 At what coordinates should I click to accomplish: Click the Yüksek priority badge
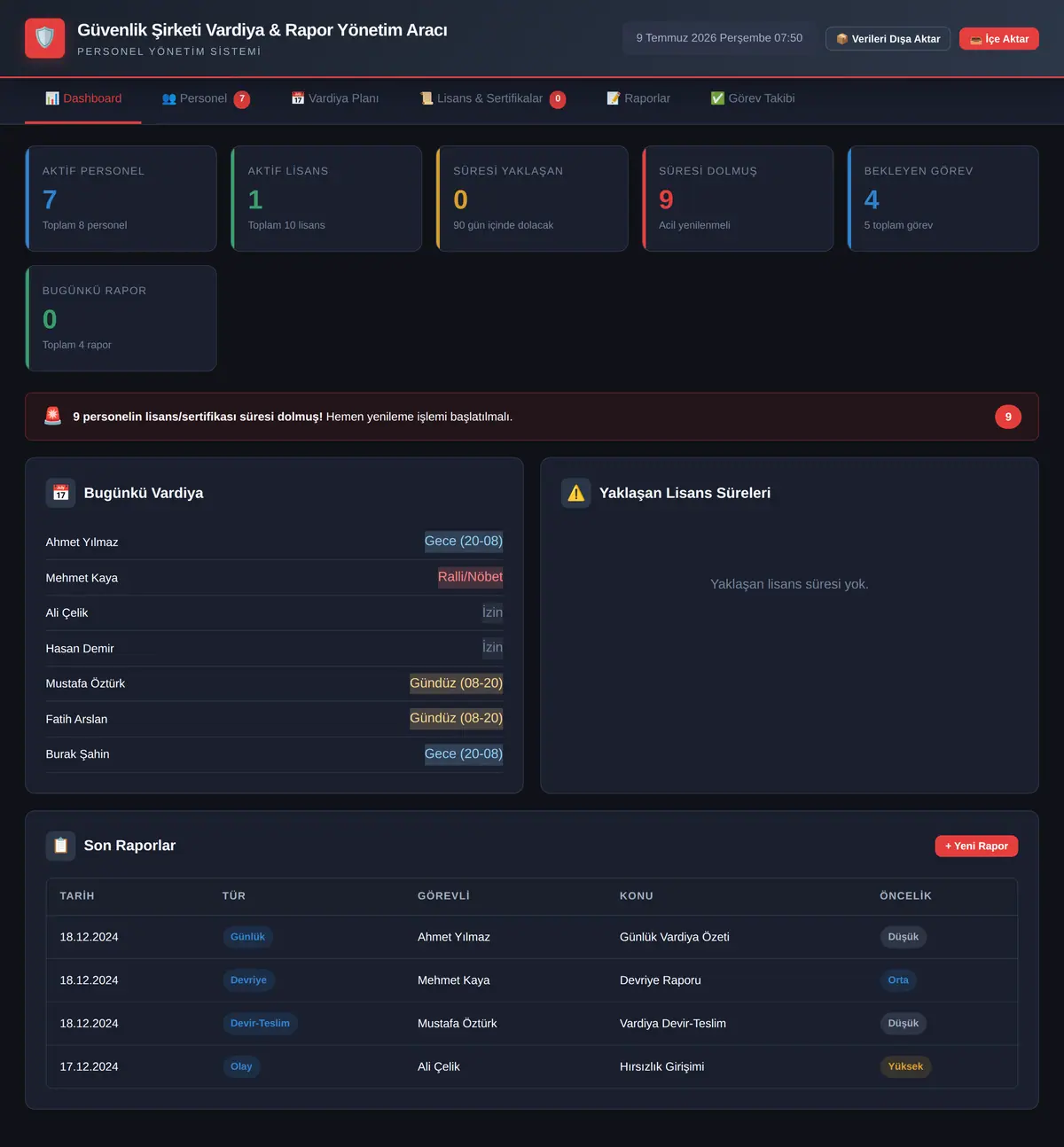905,1066
